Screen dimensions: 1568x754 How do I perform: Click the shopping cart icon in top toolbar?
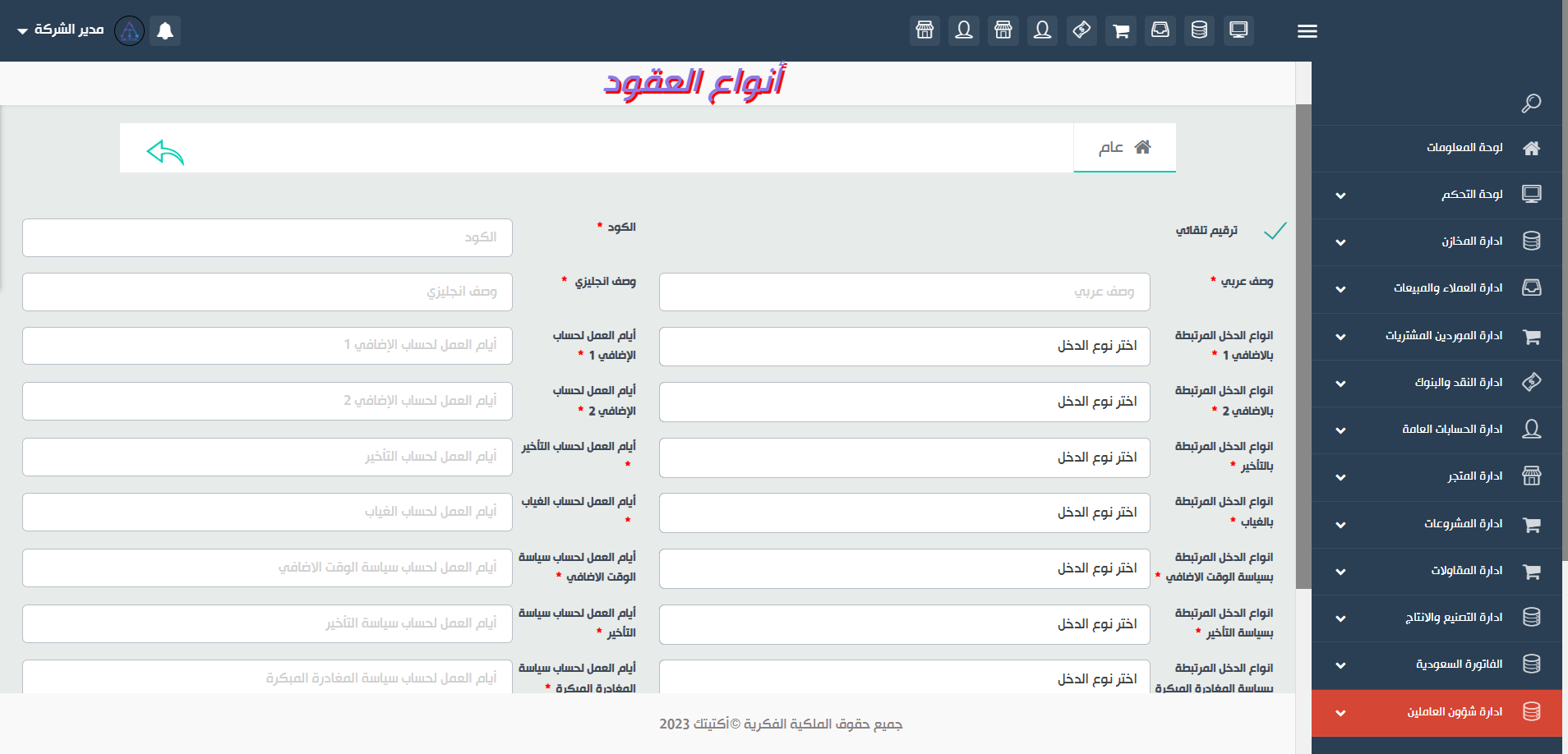pyautogui.click(x=1121, y=30)
